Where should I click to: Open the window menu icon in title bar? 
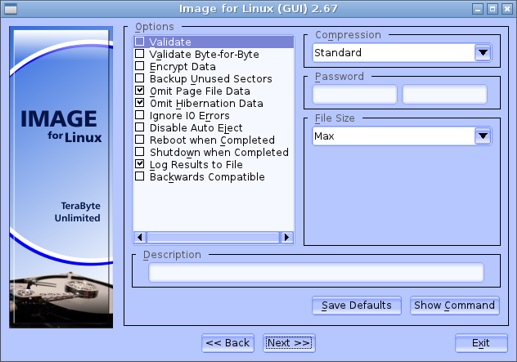click(x=10, y=9)
